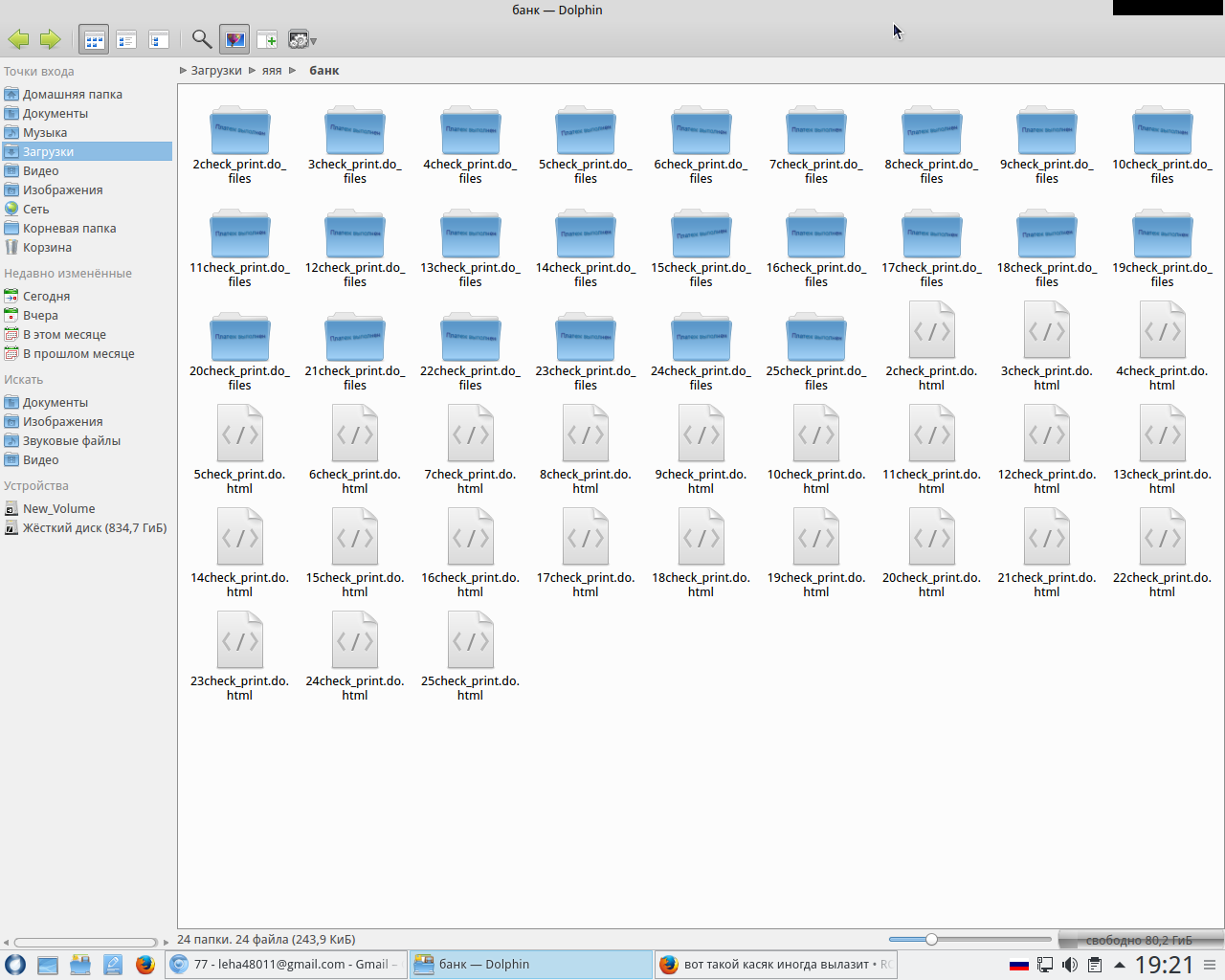Click the sidebar horizontal scrollbar

[x=86, y=943]
